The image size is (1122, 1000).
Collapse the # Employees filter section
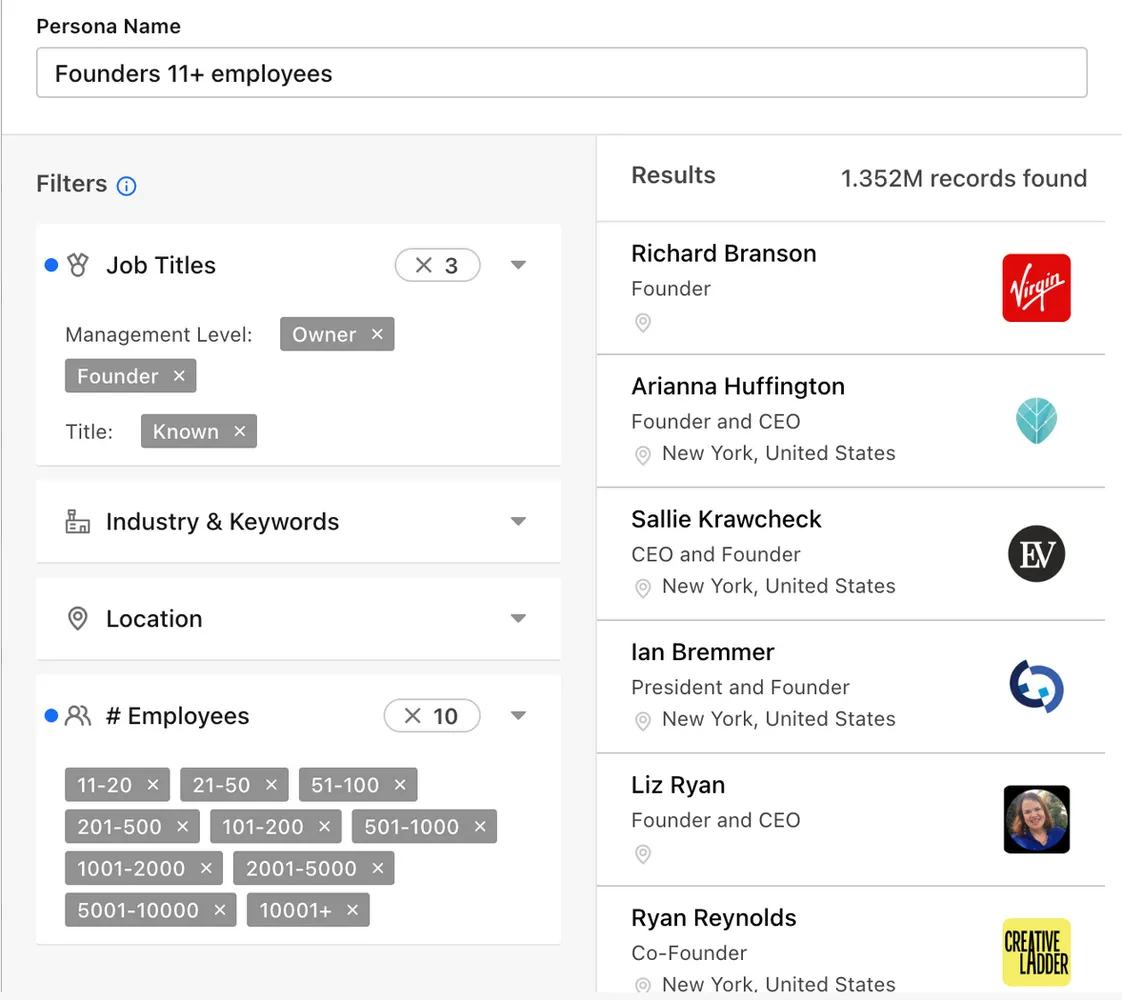(x=519, y=716)
